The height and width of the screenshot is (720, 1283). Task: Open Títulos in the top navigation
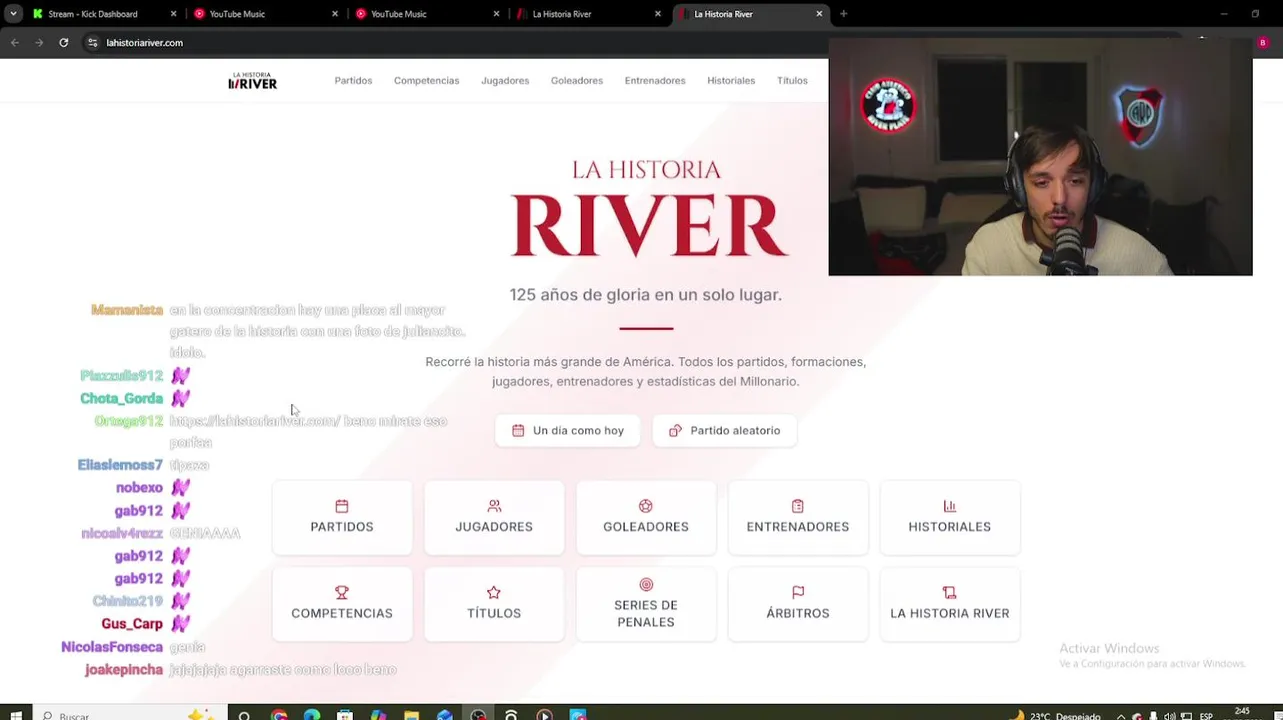click(792, 80)
